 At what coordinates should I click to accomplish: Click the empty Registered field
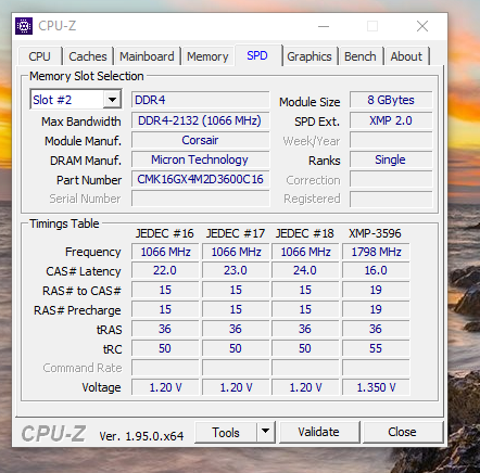click(391, 199)
